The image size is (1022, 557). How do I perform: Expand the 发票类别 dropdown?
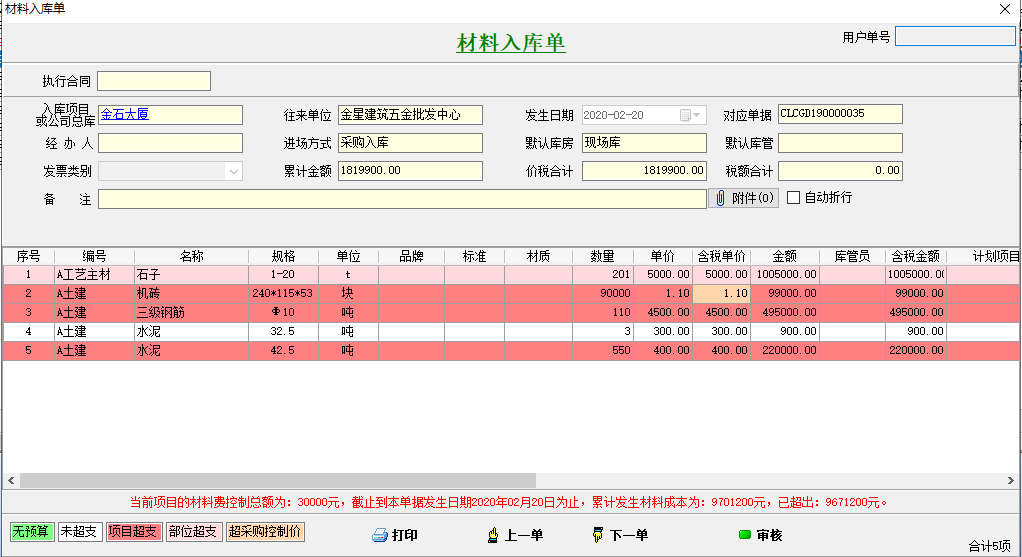tap(233, 171)
